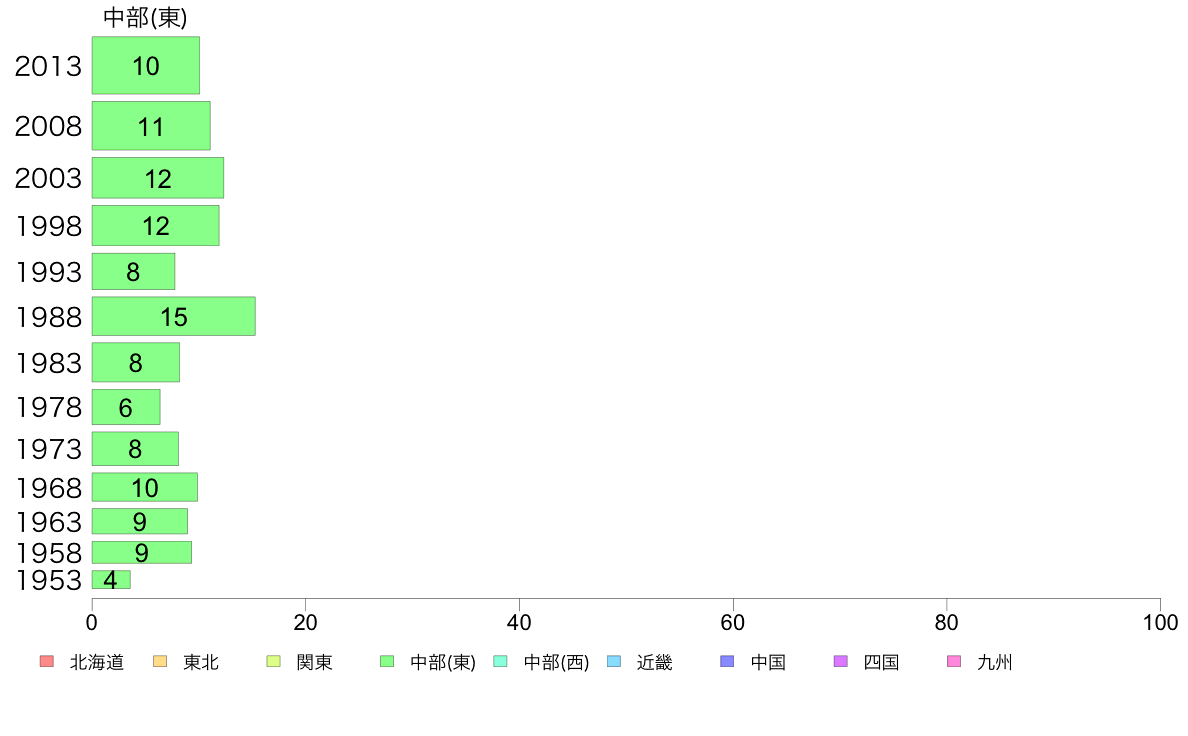The image size is (1188, 736).
Task: Select the 1978 bar showing 6
Action: (x=126, y=407)
